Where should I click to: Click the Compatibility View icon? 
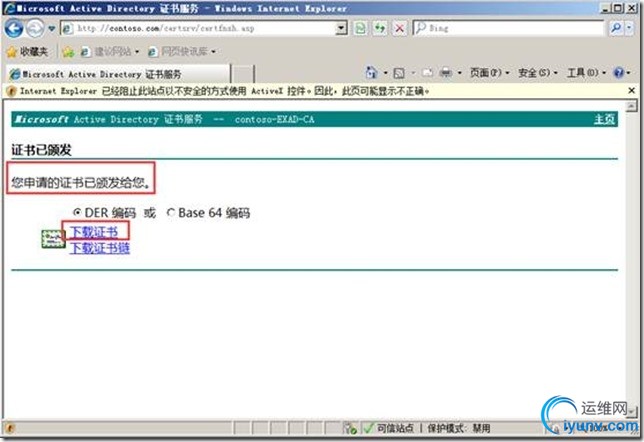[360, 28]
